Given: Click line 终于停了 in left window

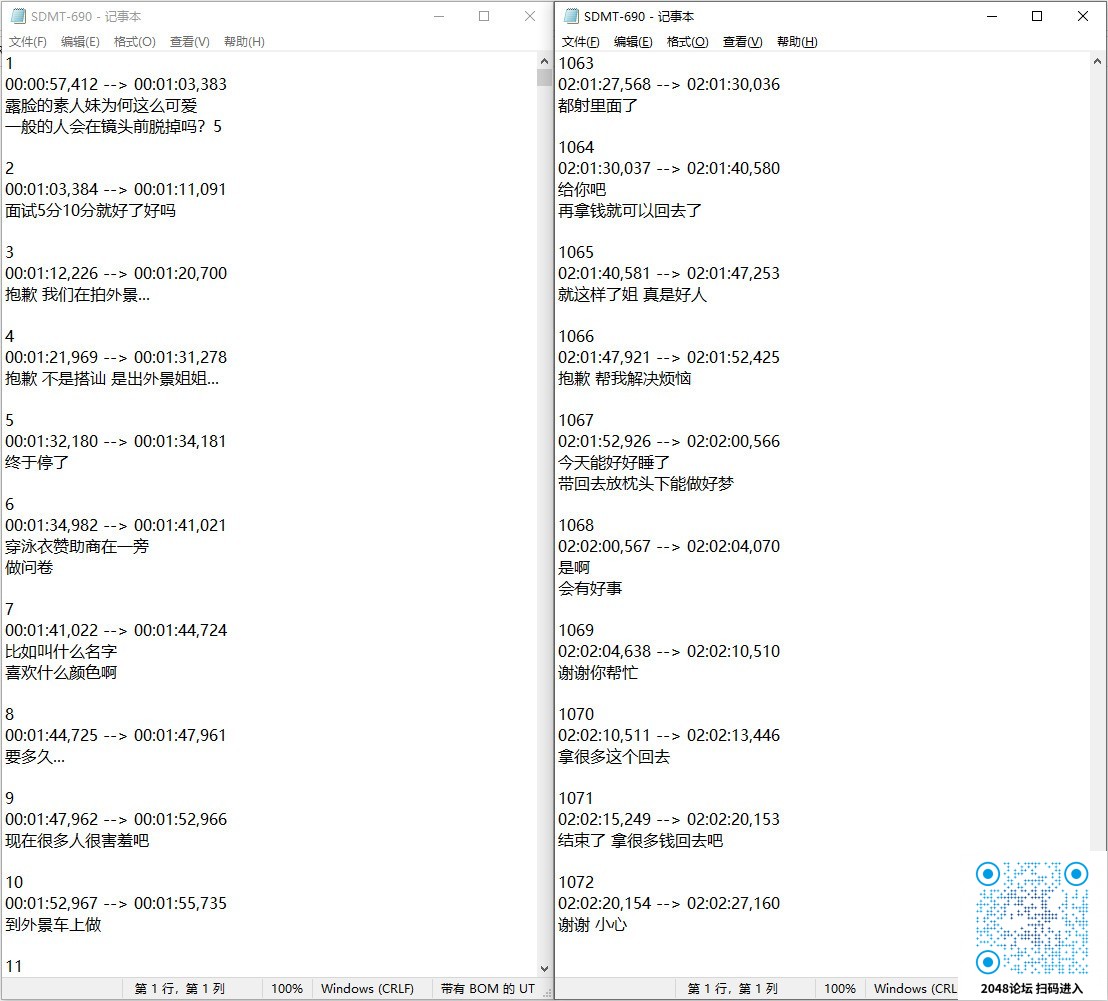Looking at the screenshot, I should (37, 463).
